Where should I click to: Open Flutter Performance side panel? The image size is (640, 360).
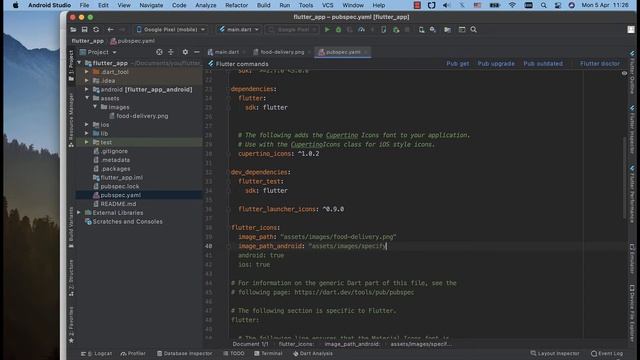pos(632,194)
